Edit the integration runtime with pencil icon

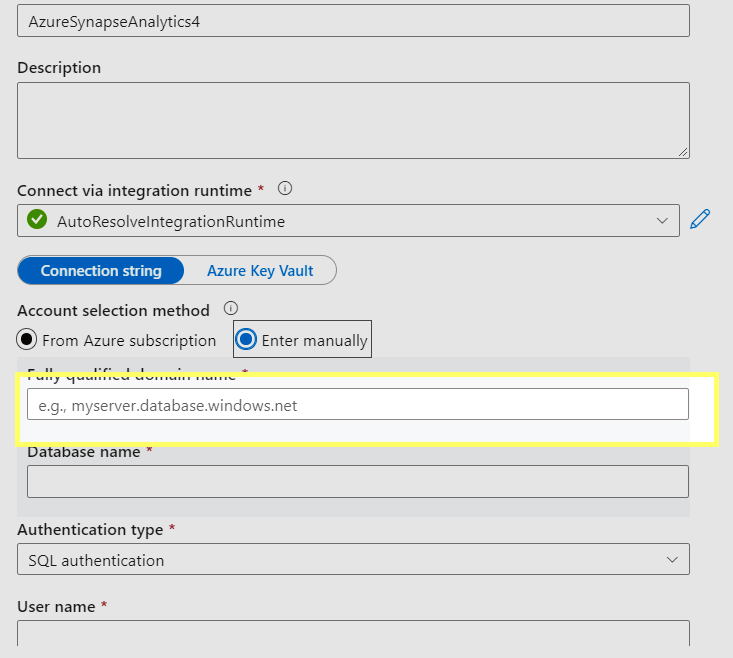coord(700,220)
